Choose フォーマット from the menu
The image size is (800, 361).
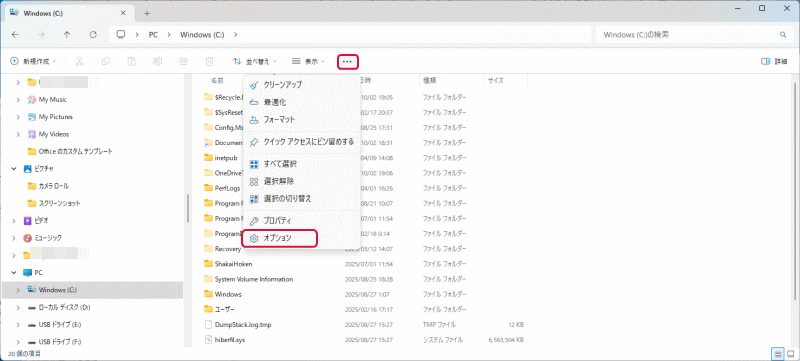[302, 120]
